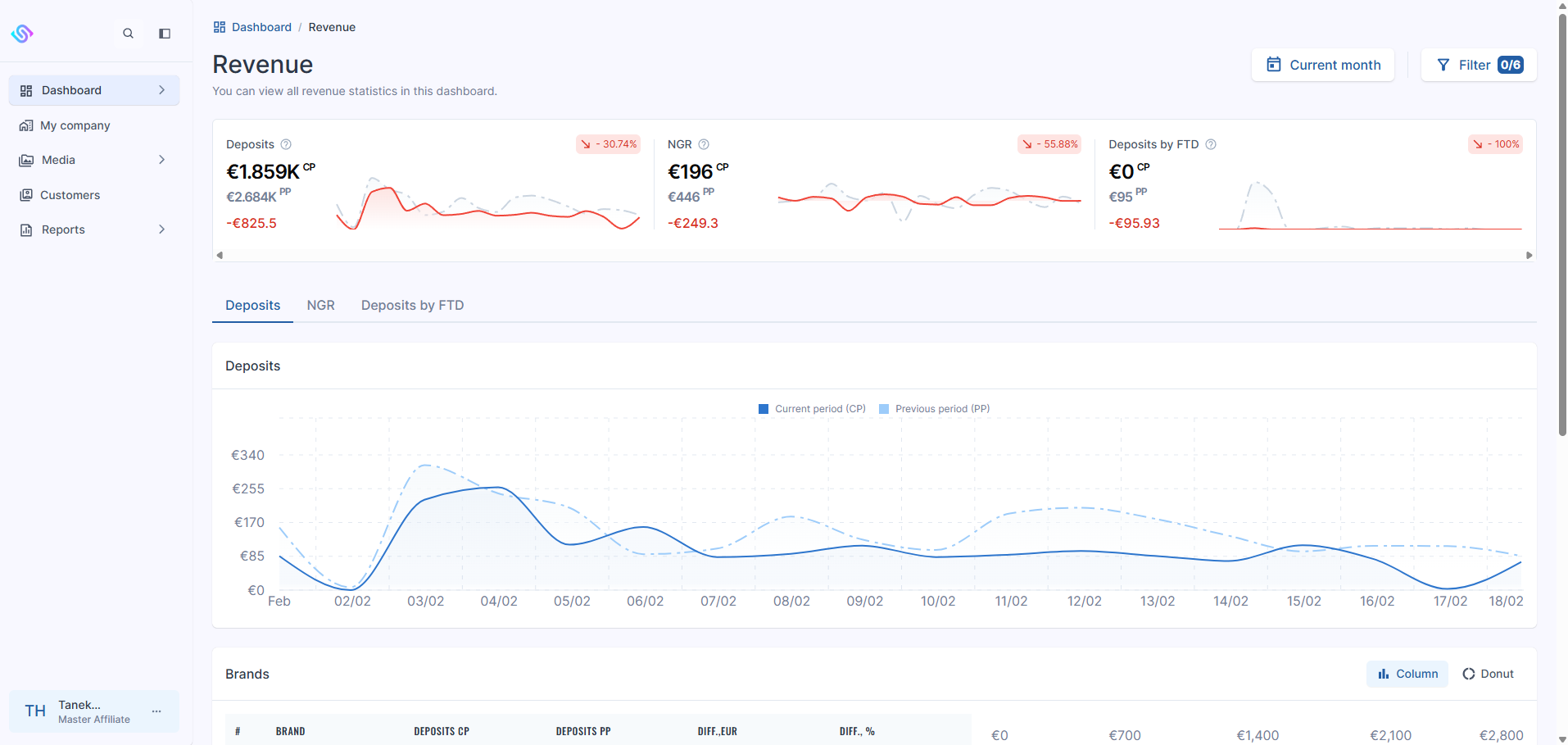Toggle Previous period (PP) legend series
The height and width of the screenshot is (745, 1568).
coord(934,409)
